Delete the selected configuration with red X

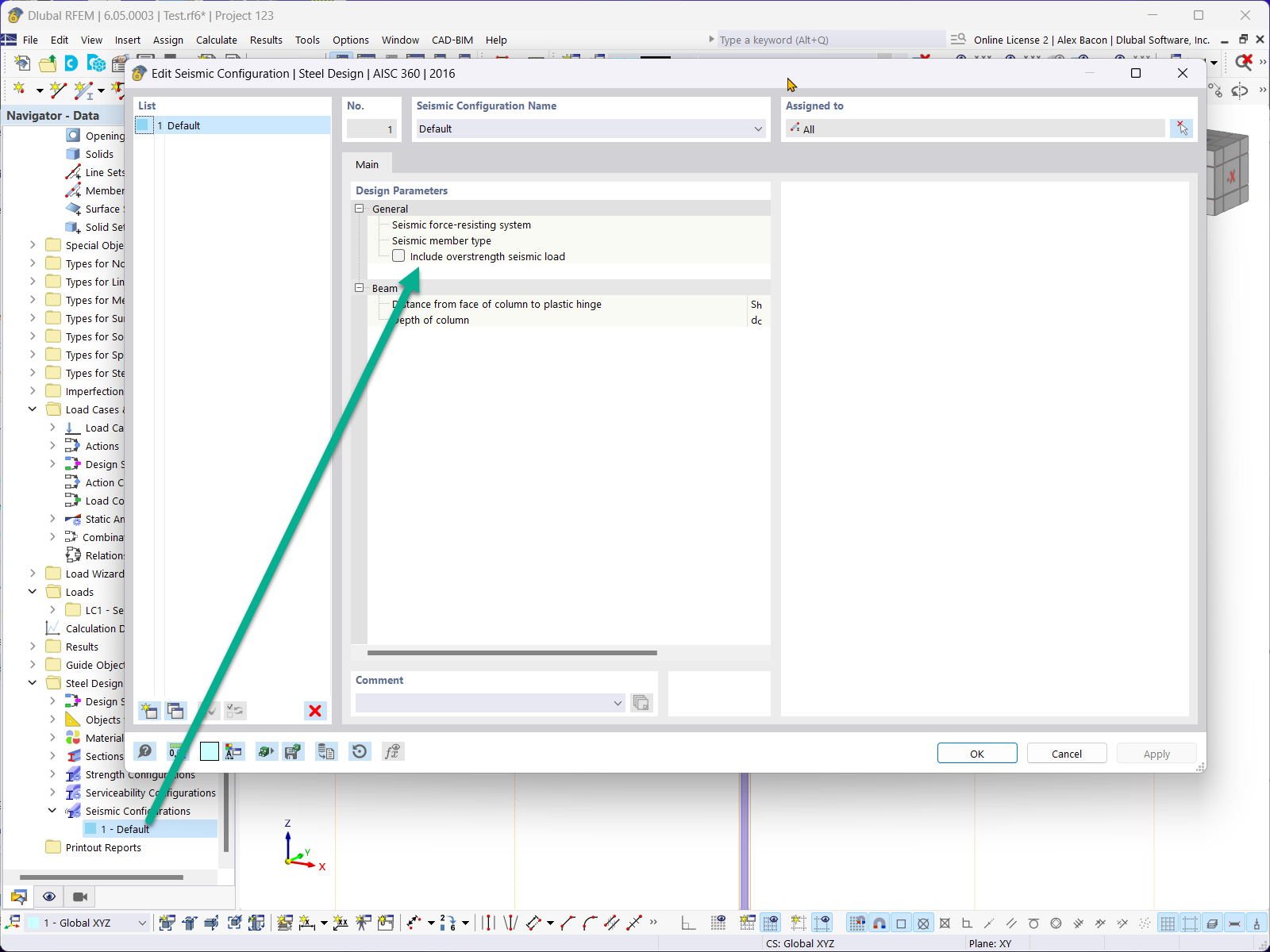(315, 711)
